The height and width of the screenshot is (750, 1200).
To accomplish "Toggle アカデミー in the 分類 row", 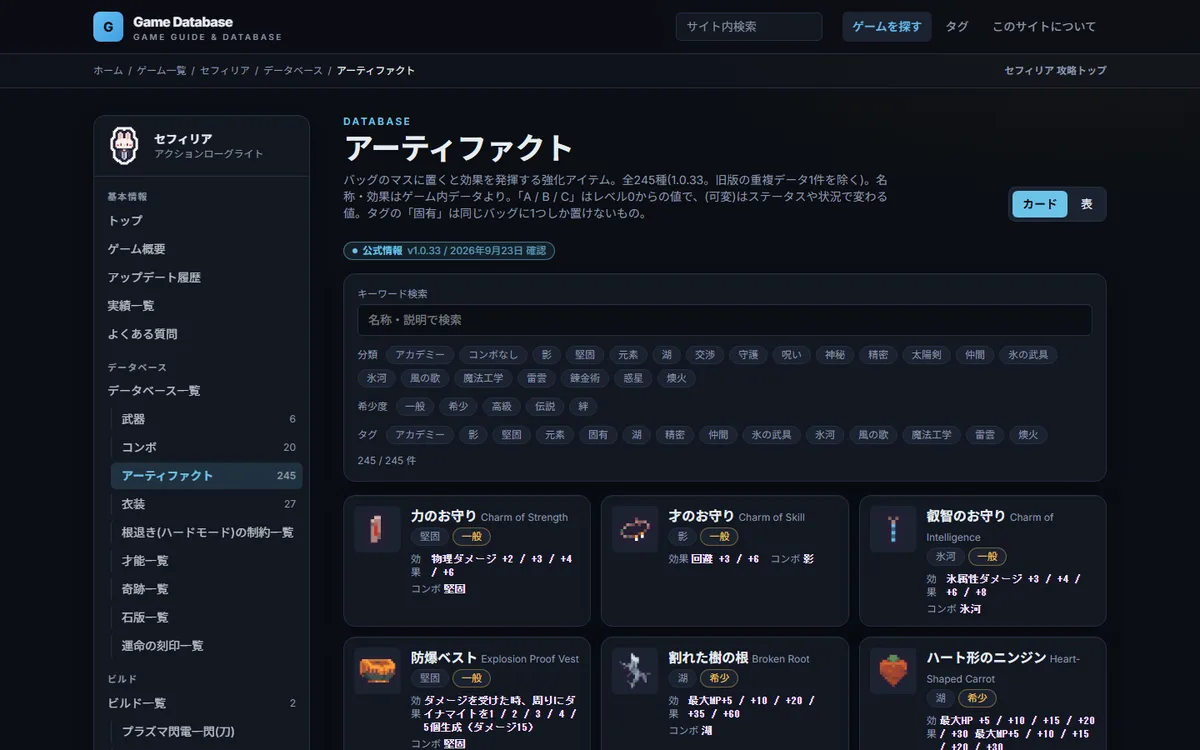I will tap(420, 355).
